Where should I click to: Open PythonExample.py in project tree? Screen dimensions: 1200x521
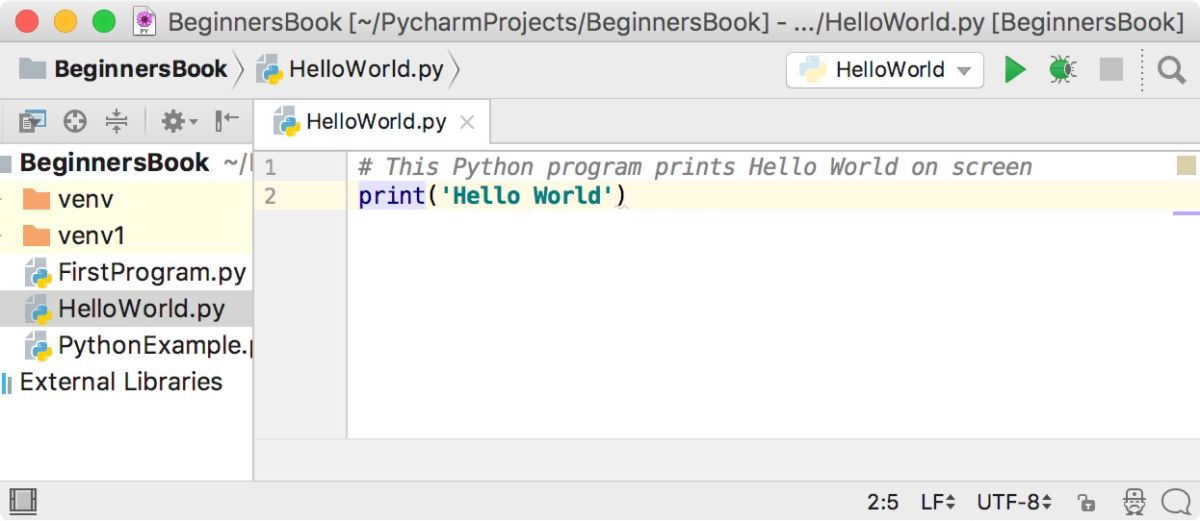point(137,346)
